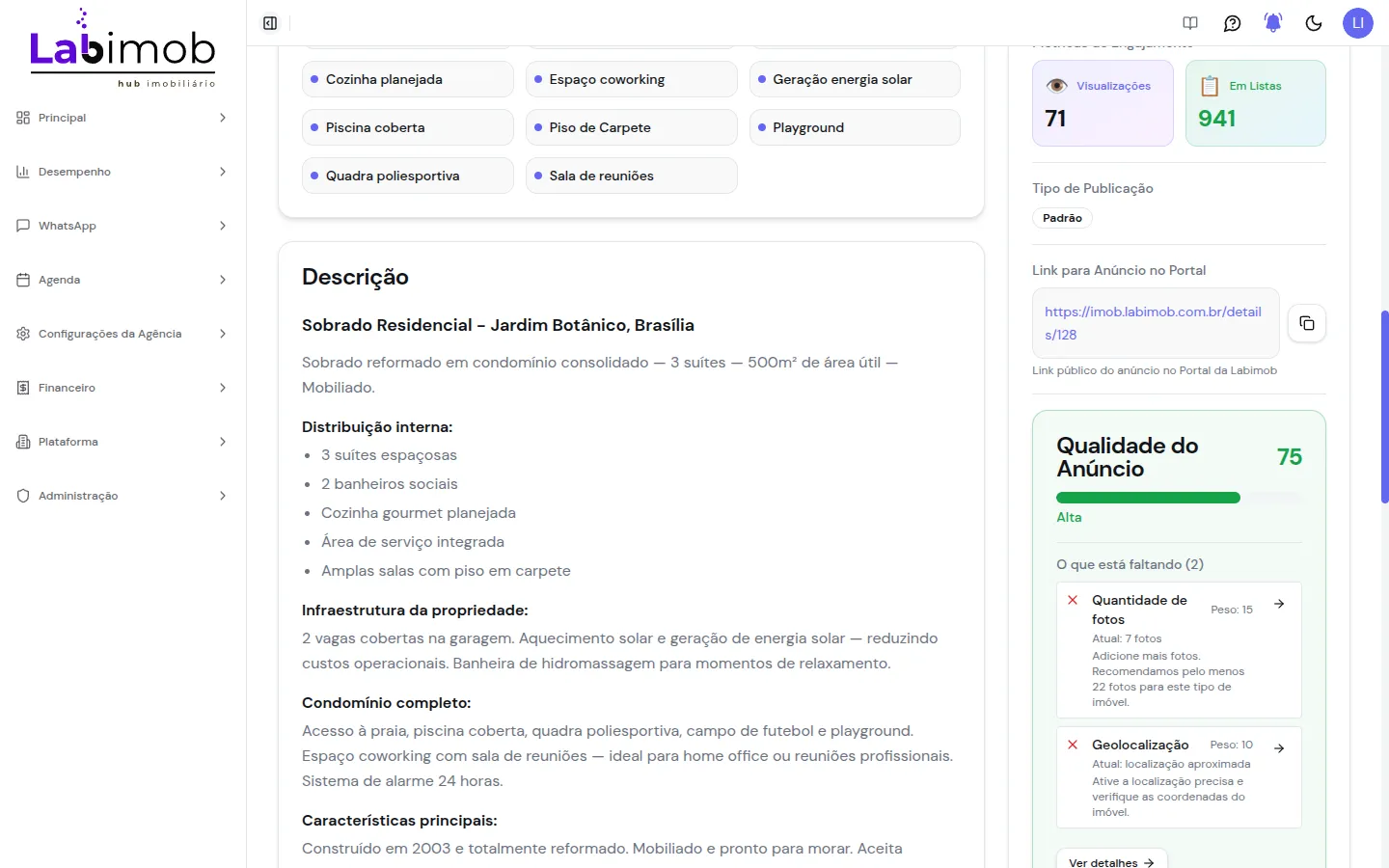Click the Financeiro receipt icon
Viewport: 1389px width, 868px height.
(x=23, y=388)
